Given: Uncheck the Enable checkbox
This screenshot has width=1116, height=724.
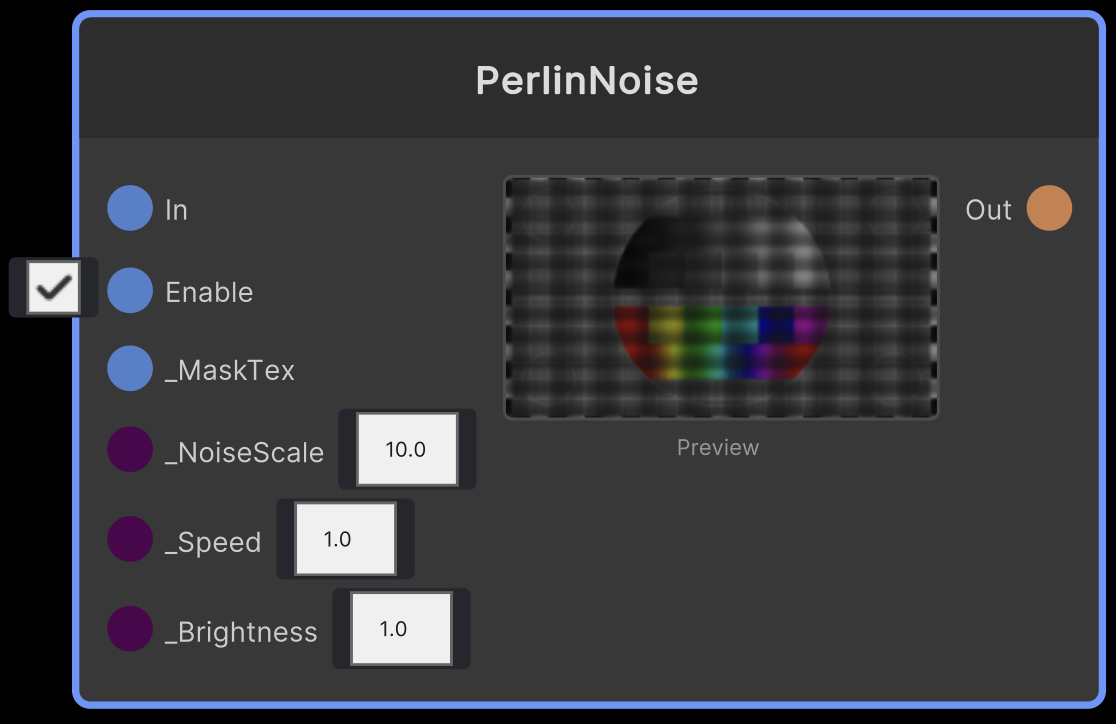Looking at the screenshot, I should [53, 288].
